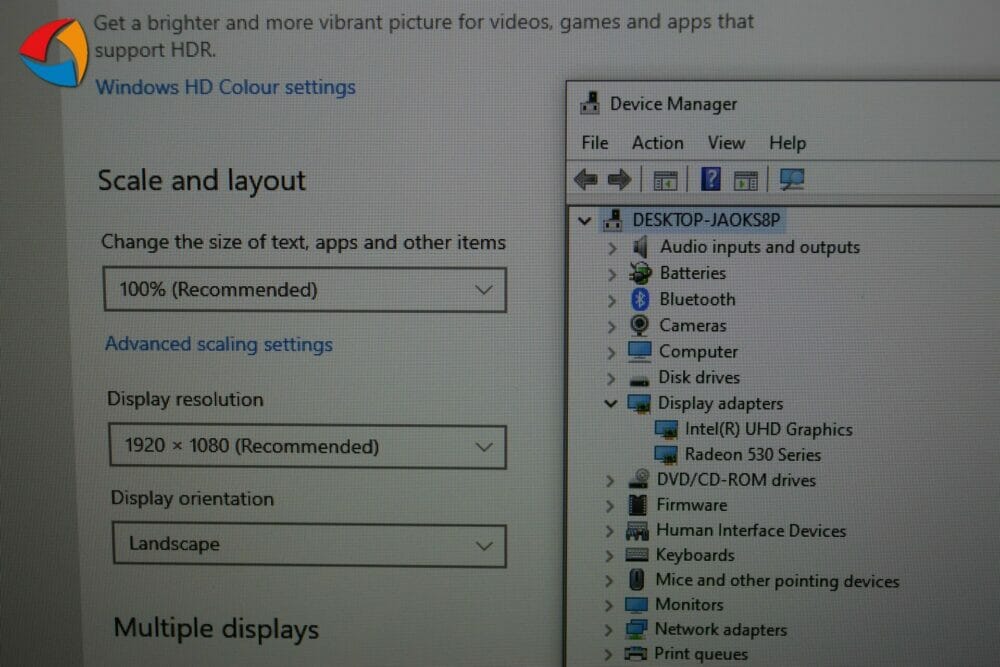This screenshot has height=667, width=1000.
Task: Expand the Computer category
Action: tap(611, 353)
